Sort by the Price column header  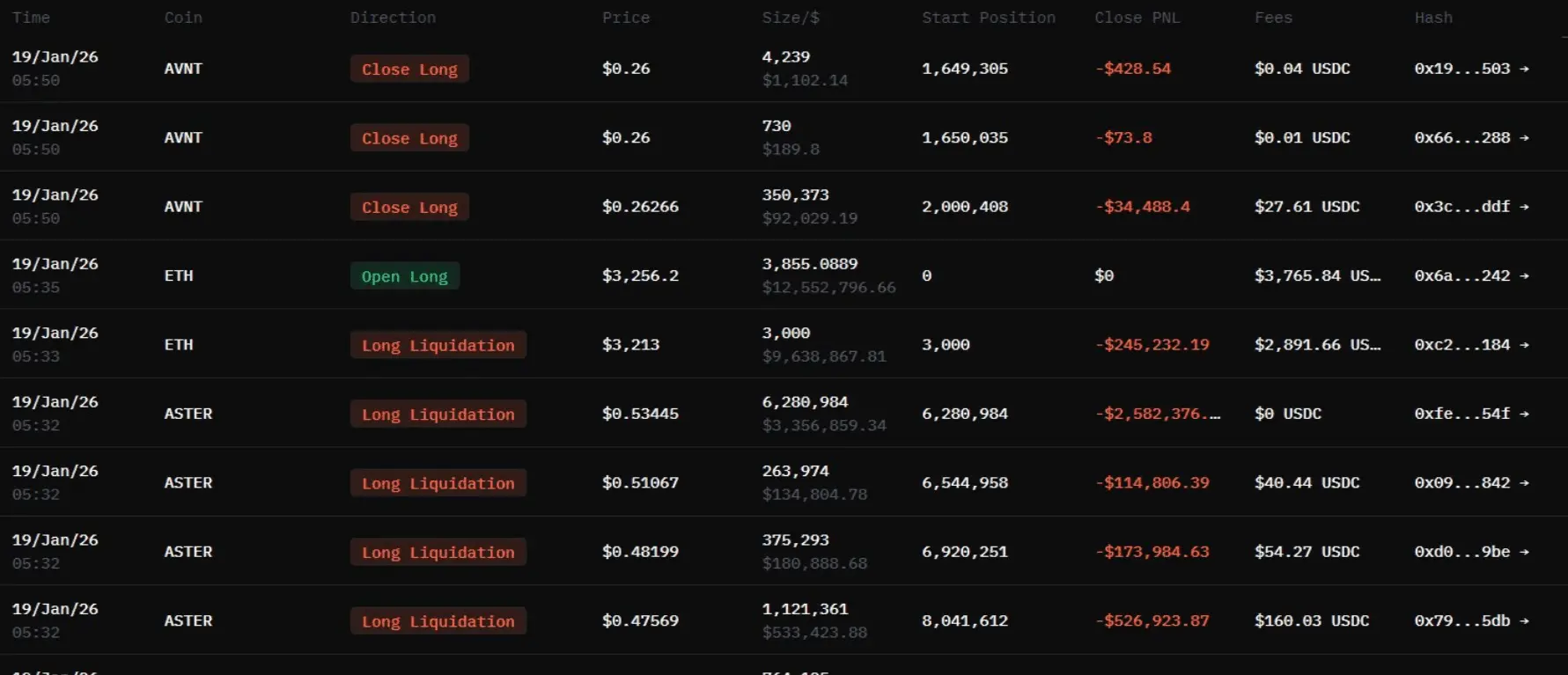[626, 18]
